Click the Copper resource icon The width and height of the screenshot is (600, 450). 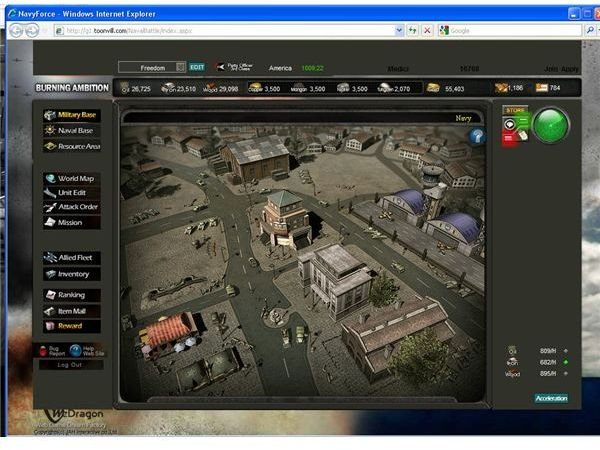(256, 87)
